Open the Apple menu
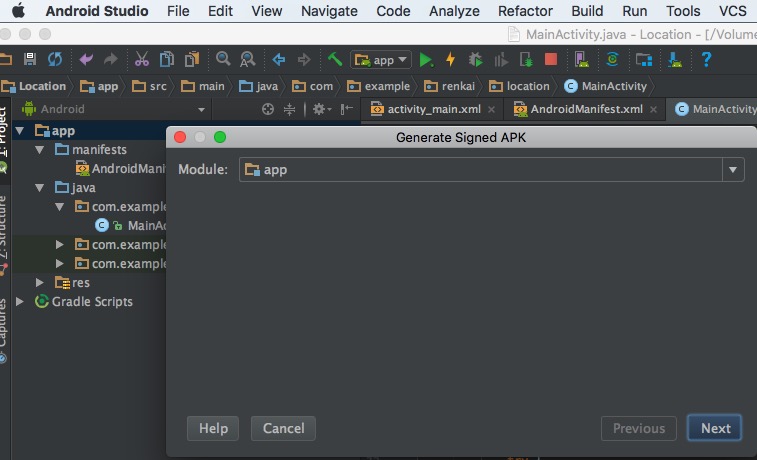757x460 pixels. [18, 10]
